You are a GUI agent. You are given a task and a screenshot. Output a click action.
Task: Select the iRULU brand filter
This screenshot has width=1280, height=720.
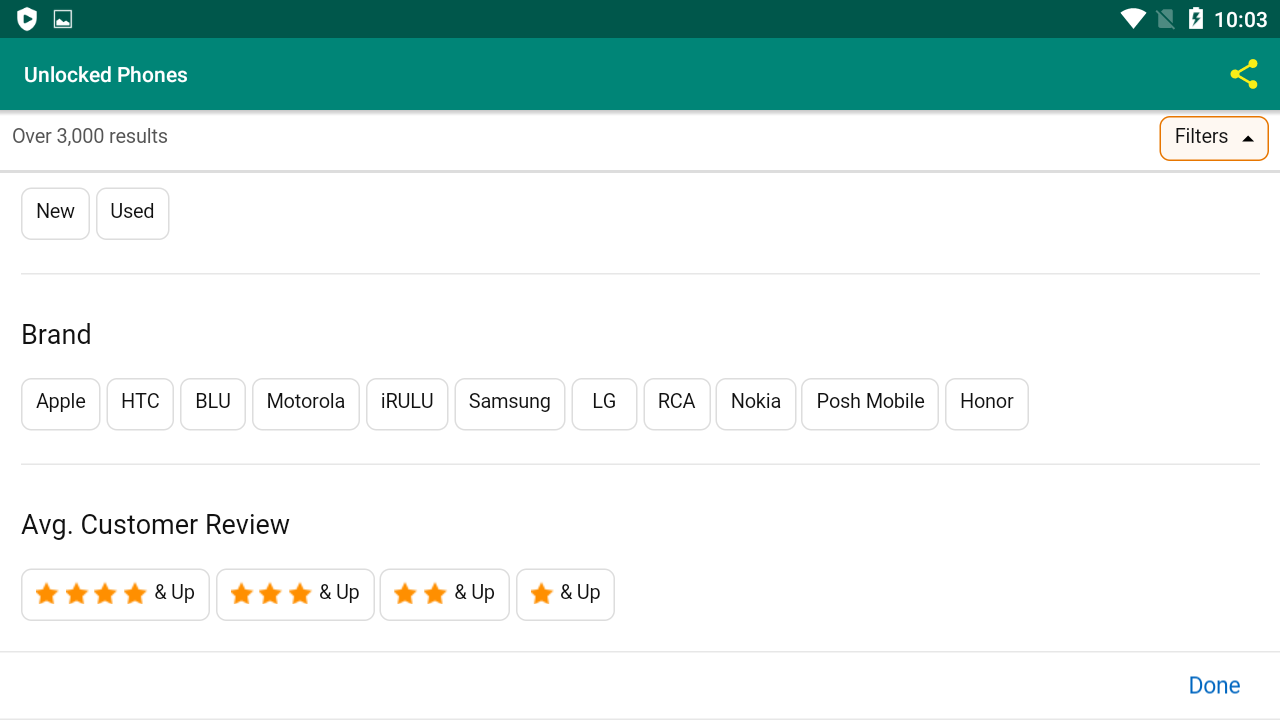coord(407,403)
